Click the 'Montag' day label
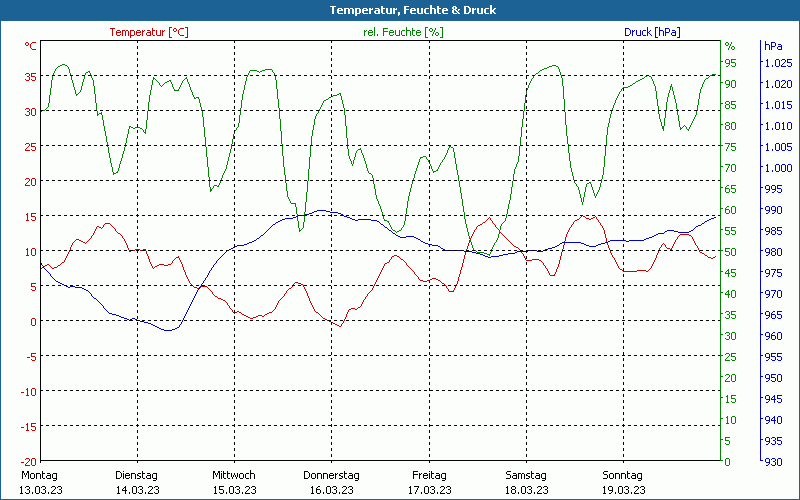800x500 pixels. (x=39, y=476)
